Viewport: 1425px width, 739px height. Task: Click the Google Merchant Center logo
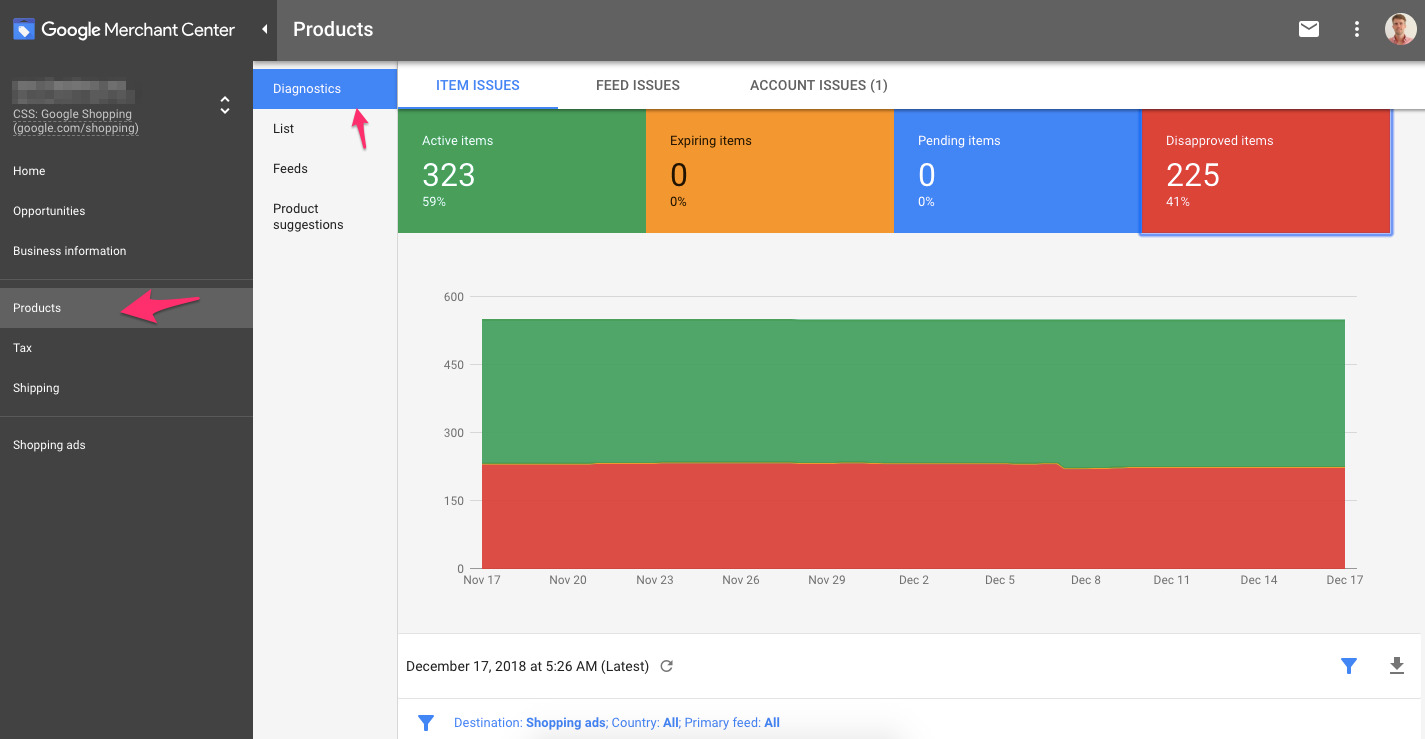click(120, 29)
